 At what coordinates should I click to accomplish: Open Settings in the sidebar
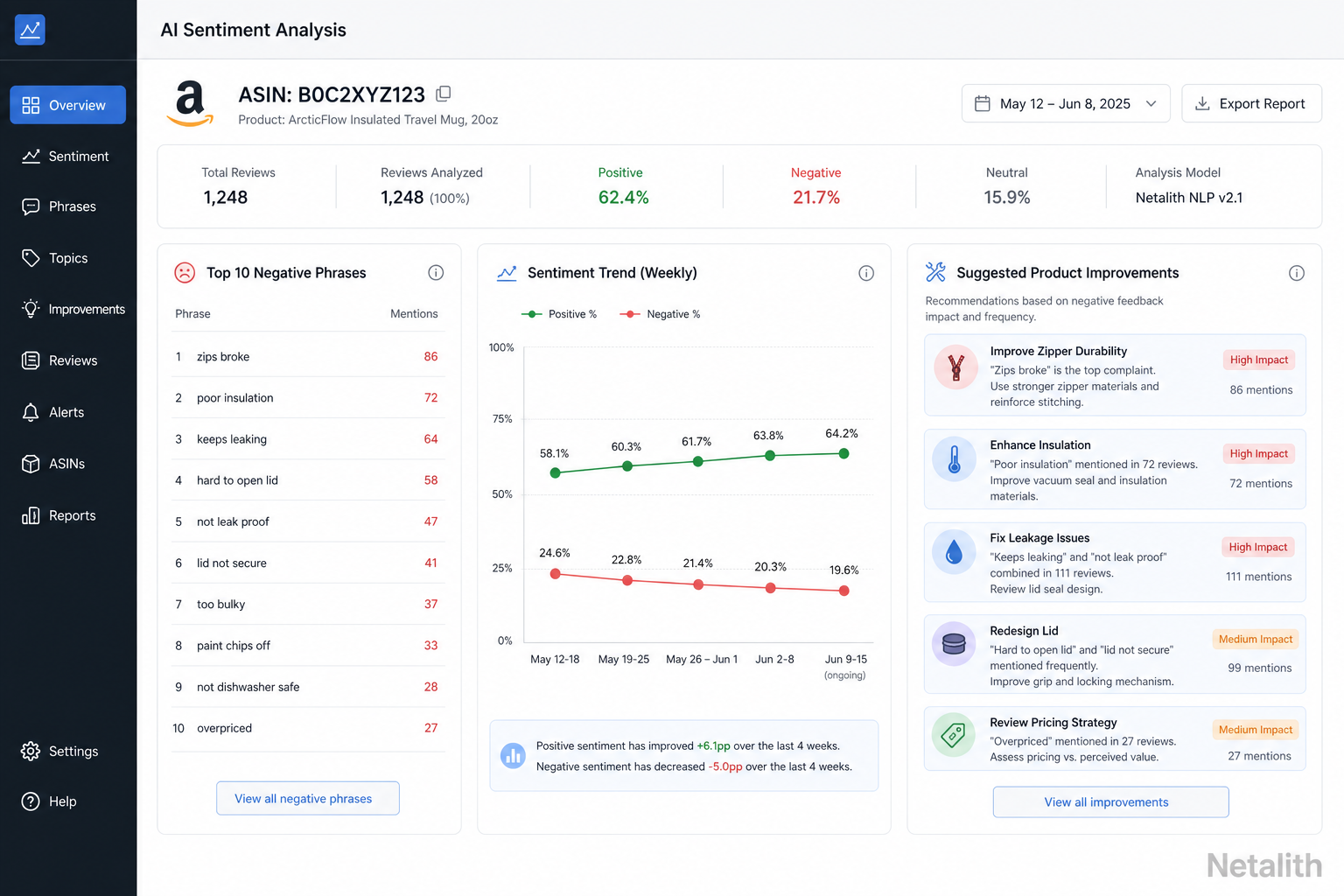click(67, 751)
